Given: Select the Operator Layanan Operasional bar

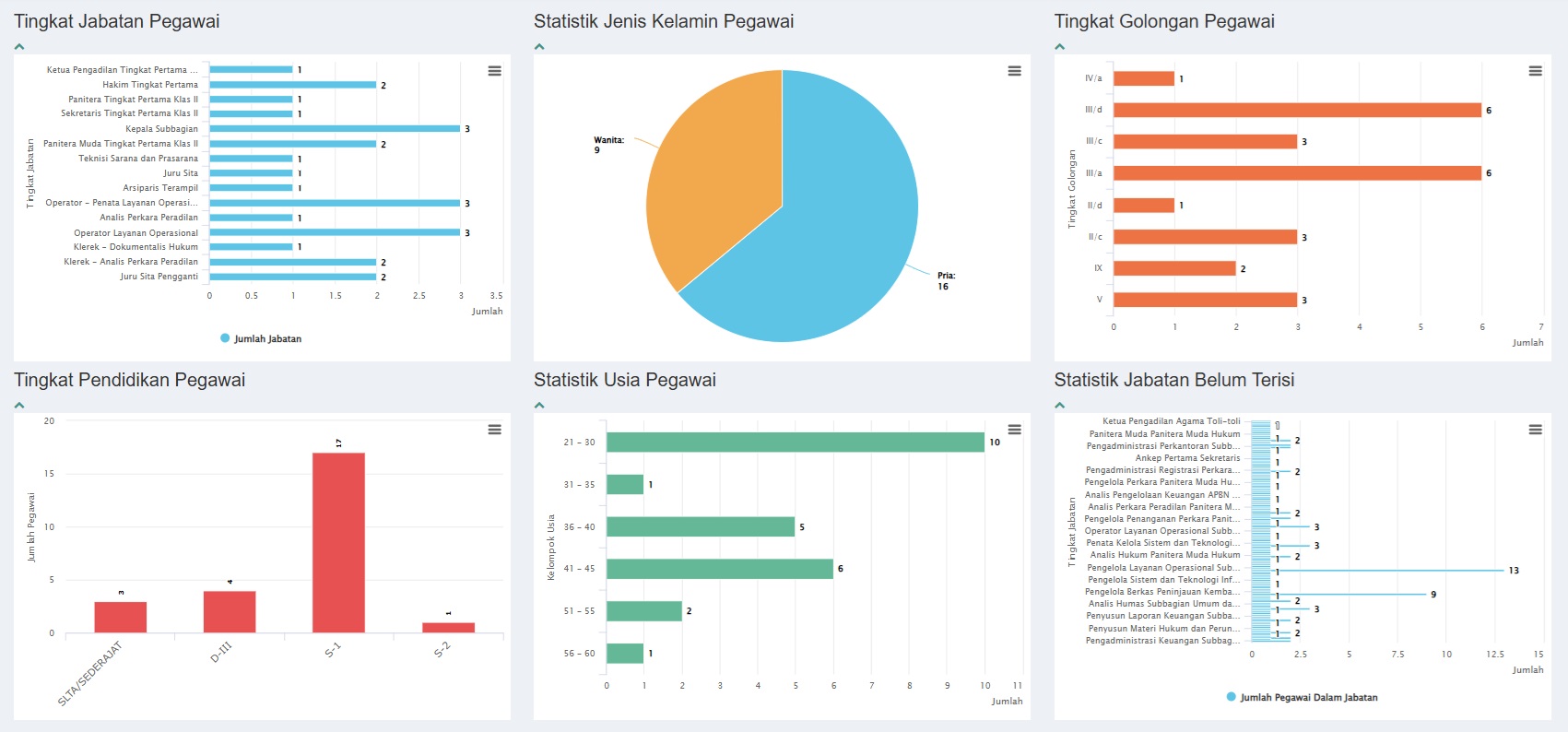Looking at the screenshot, I should pos(335,232).
